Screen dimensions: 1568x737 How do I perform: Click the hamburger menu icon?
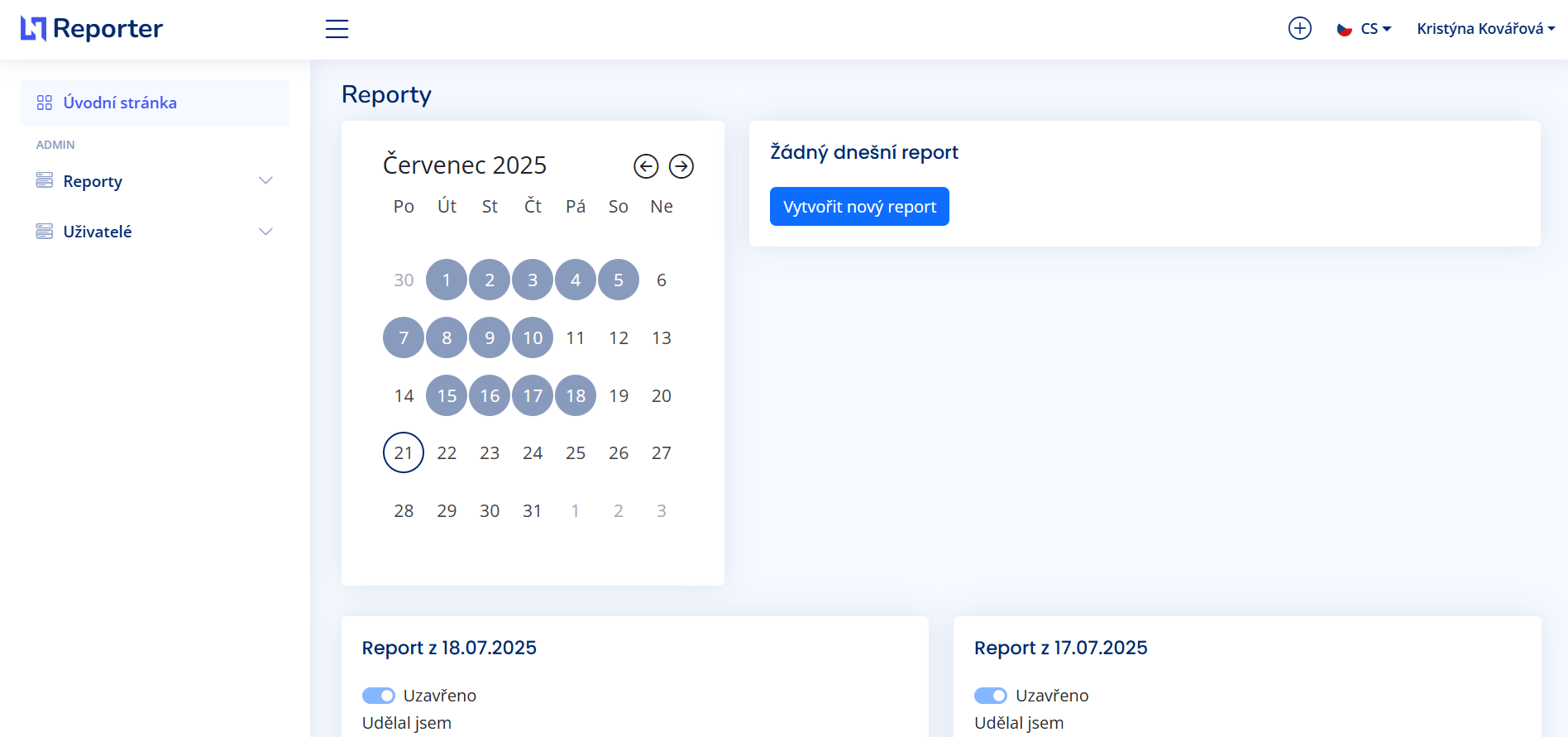[337, 29]
